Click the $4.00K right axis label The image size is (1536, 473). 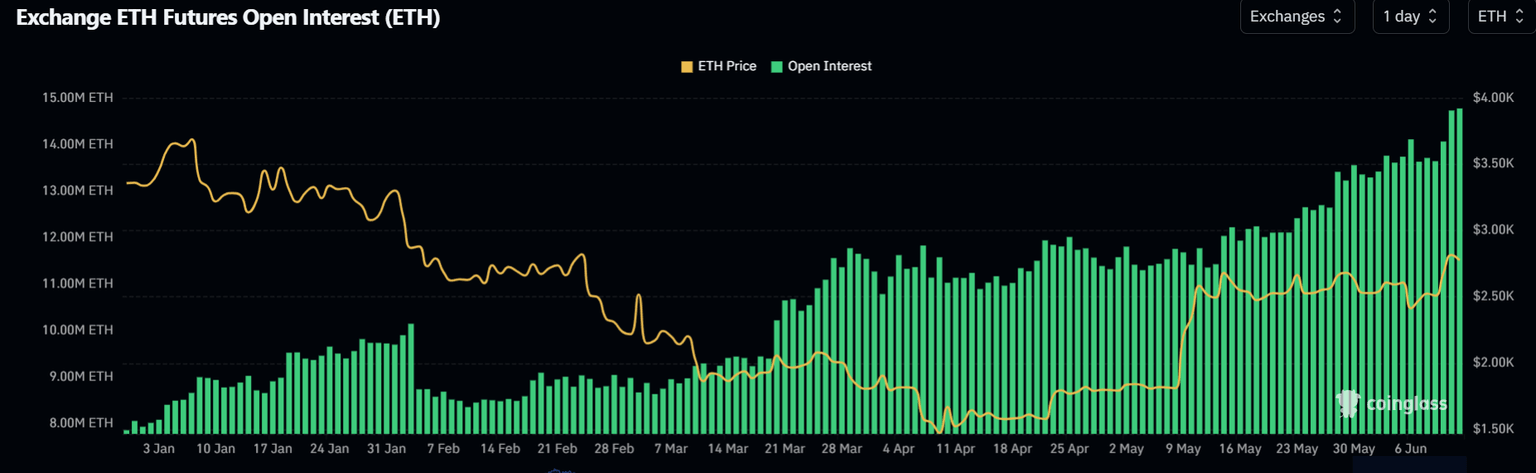tap(1494, 97)
